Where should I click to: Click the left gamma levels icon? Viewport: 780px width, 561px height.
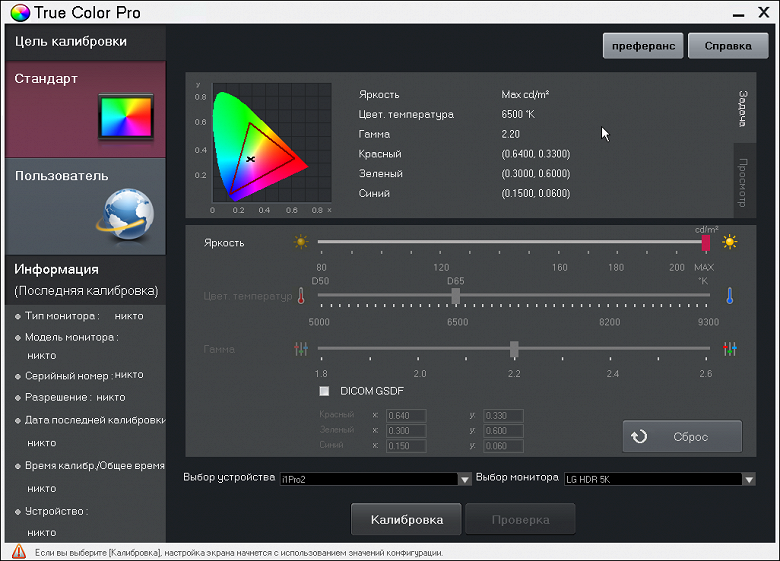click(x=300, y=349)
